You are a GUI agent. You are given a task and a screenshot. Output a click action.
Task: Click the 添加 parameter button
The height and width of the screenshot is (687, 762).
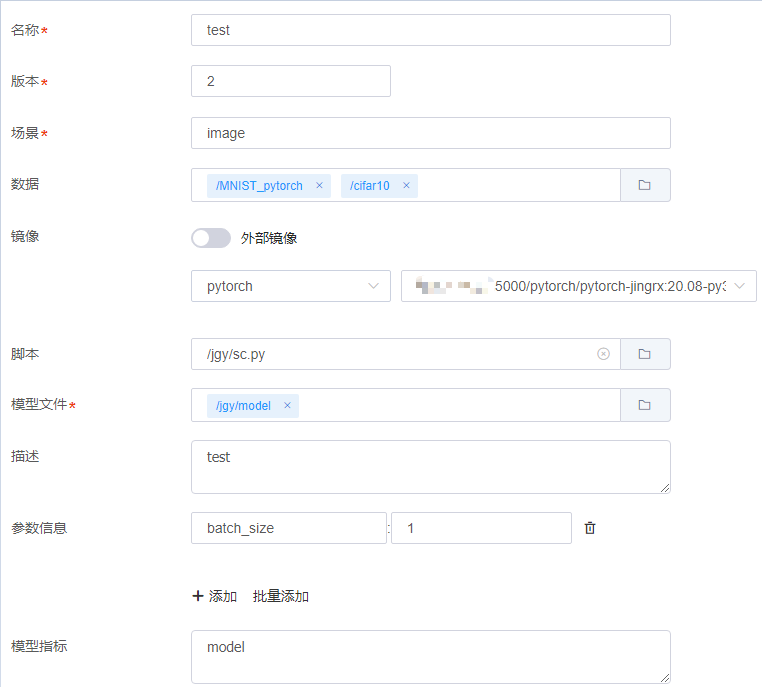point(214,596)
